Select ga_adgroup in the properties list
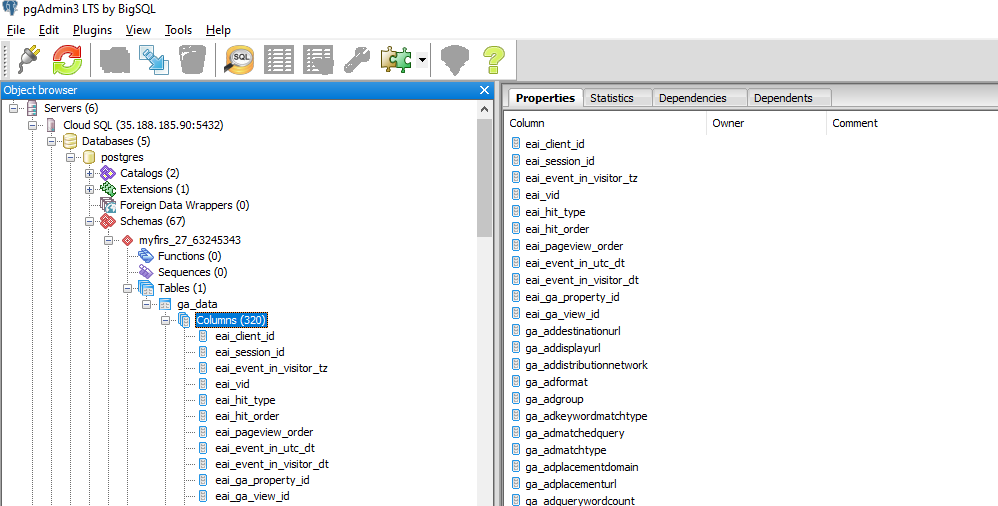998x506 pixels. coord(556,399)
